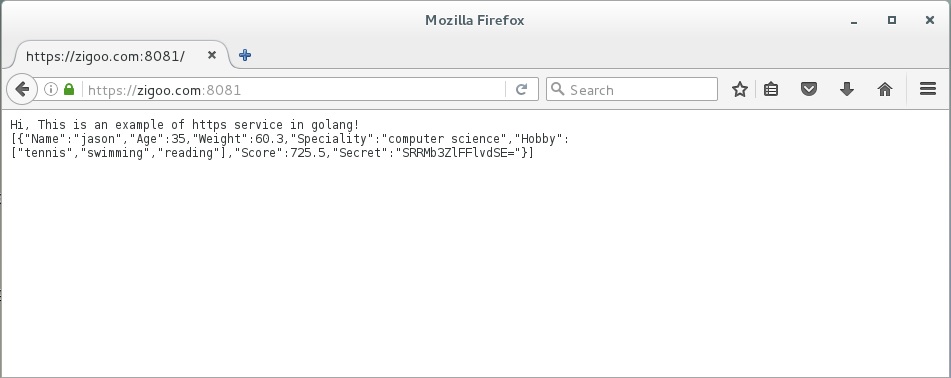Close the zigoo.com:8081 tab
The width and height of the screenshot is (951, 378).
point(212,55)
